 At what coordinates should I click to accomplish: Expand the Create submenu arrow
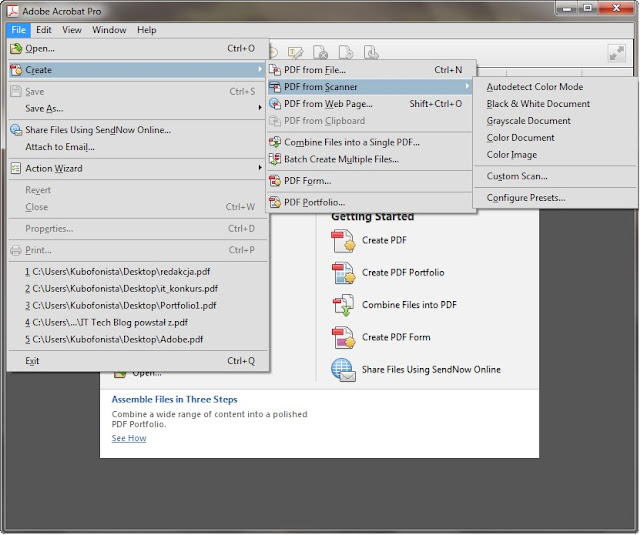(x=260, y=69)
